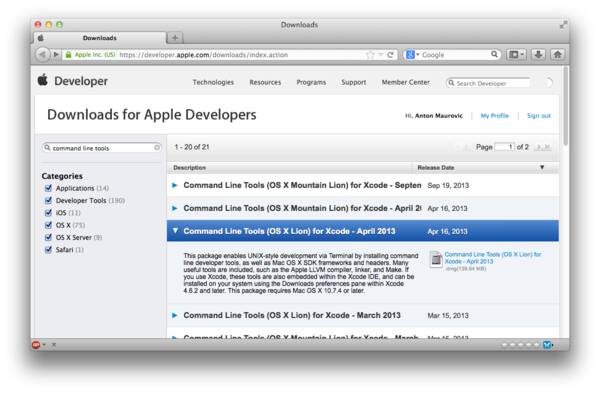Screen dimensions: 600x393
Task: Click the 1 - 20 of 21 results count
Action: (x=192, y=147)
